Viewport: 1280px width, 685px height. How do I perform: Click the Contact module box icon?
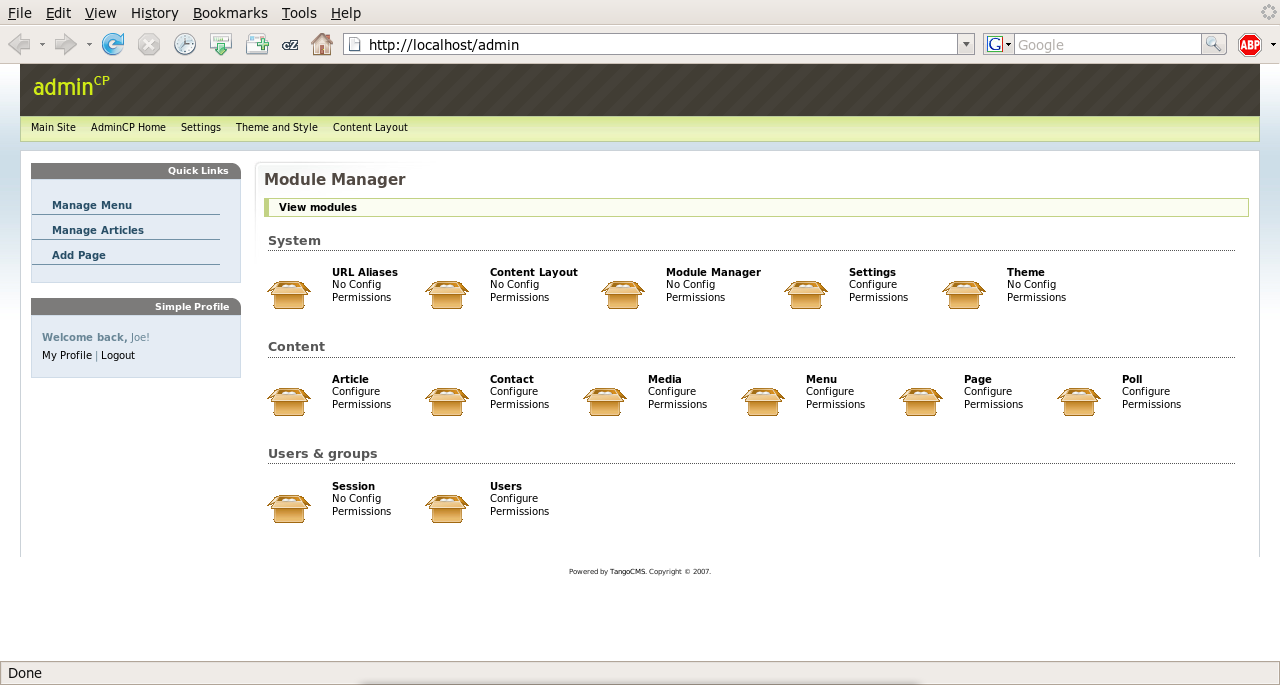447,401
